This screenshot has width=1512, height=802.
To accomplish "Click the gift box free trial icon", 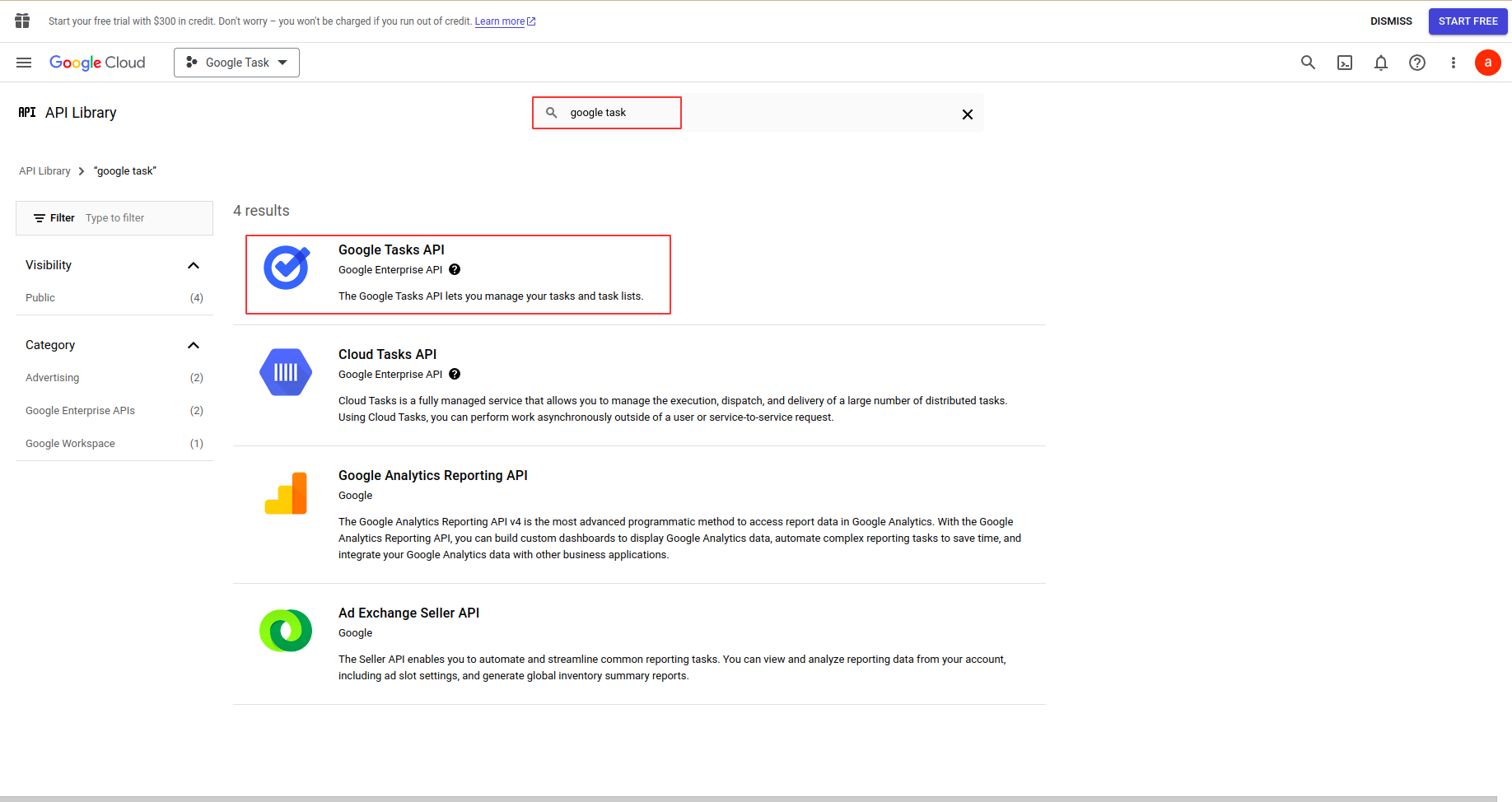I will pos(22,21).
